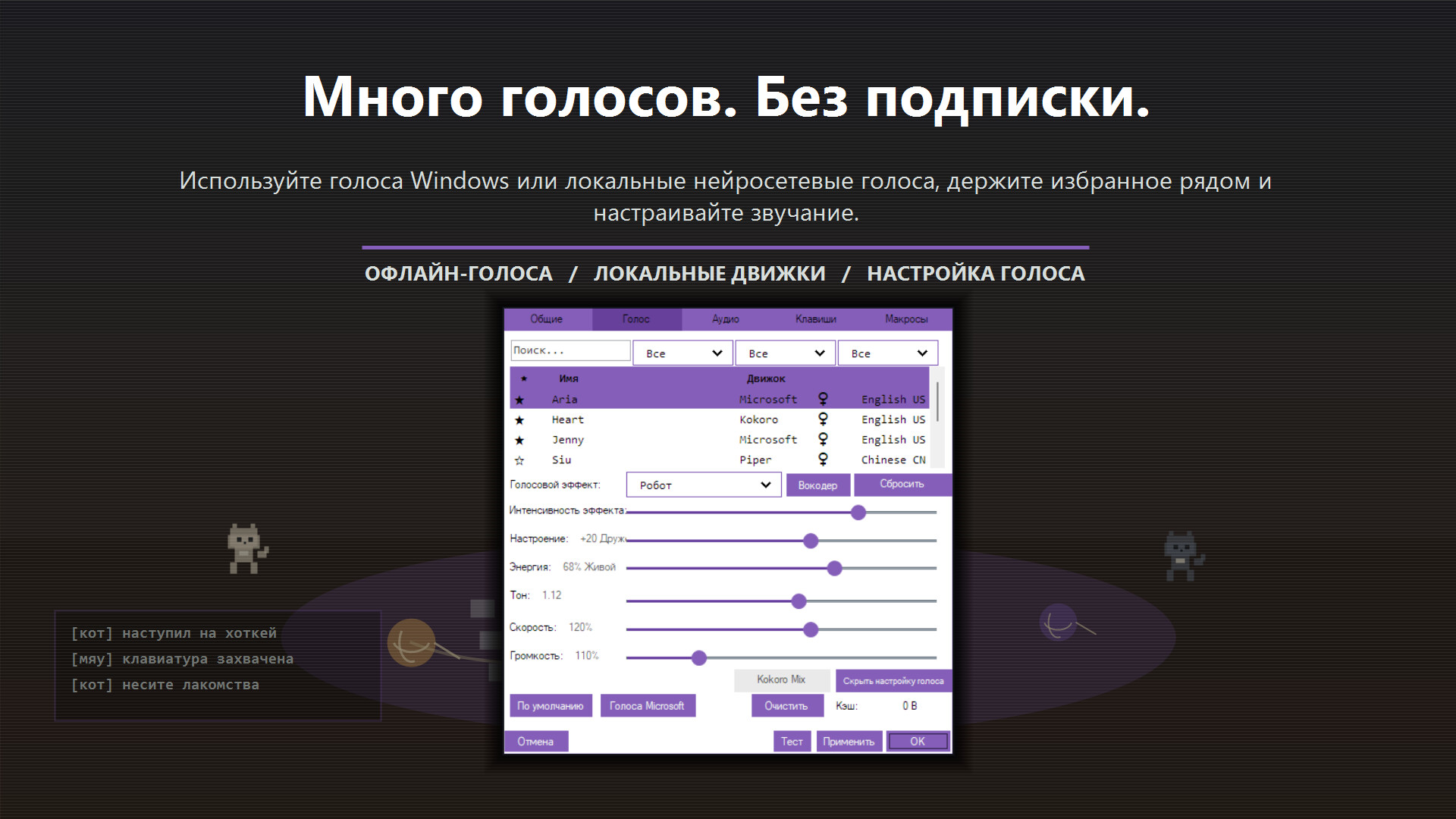
Task: Click 'Kokoro' engine cell in Heart row
Action: (x=759, y=419)
